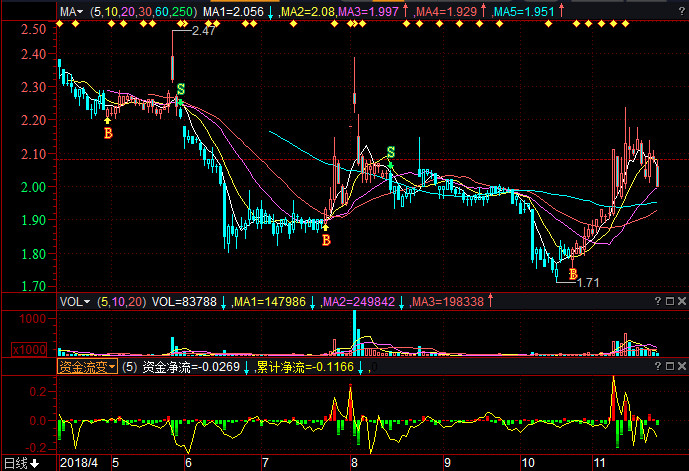The height and width of the screenshot is (471, 689).
Task: Click the S sell marker below 2.47 high
Action: click(x=181, y=90)
